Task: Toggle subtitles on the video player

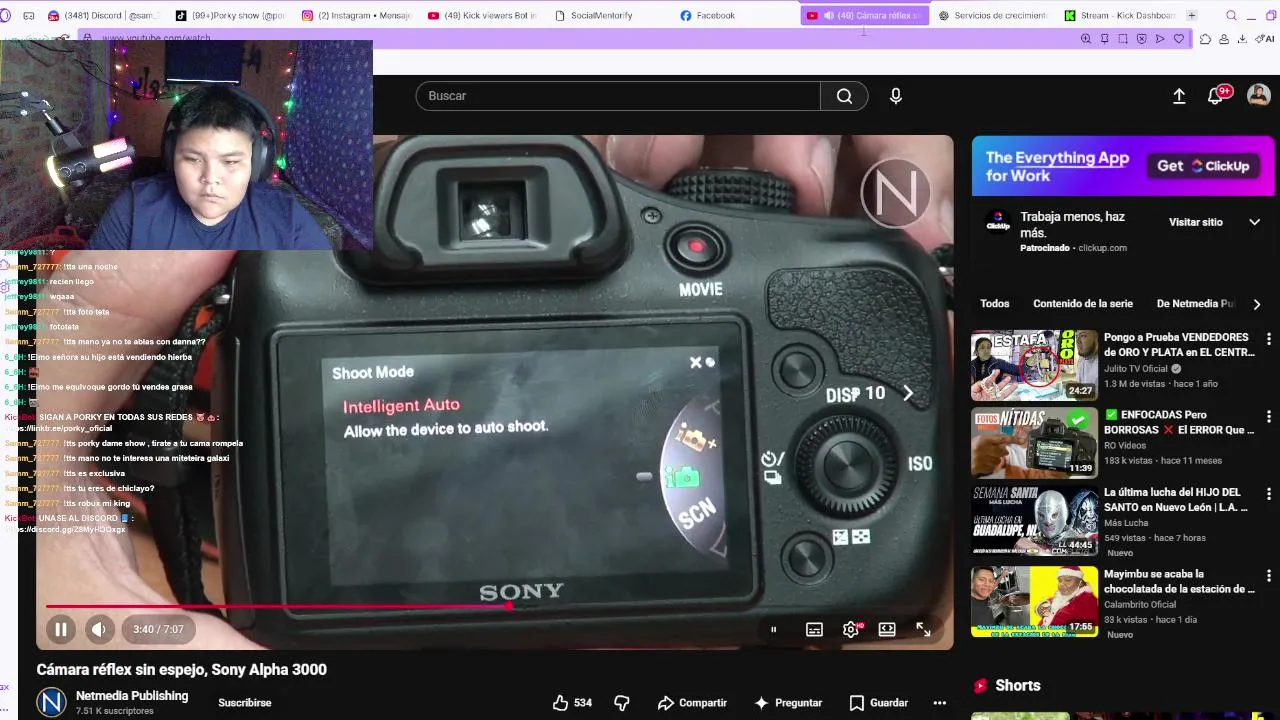Action: click(814, 629)
